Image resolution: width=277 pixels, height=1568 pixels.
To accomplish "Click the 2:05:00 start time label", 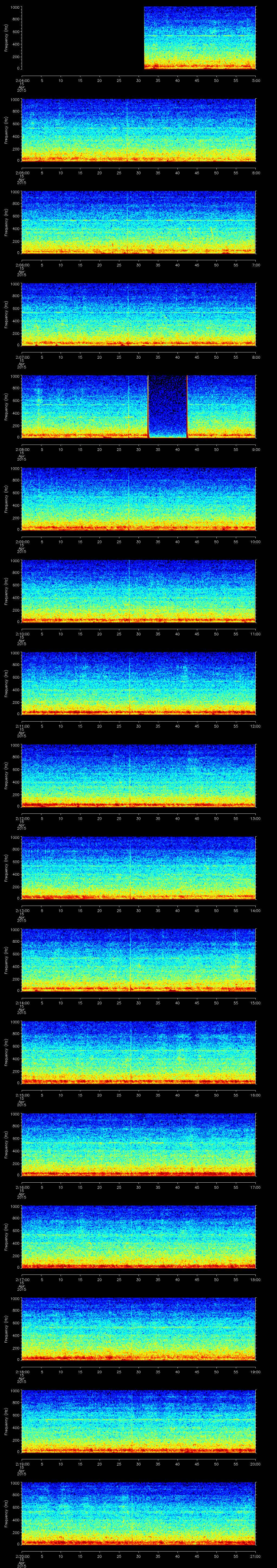I will tap(22, 173).
